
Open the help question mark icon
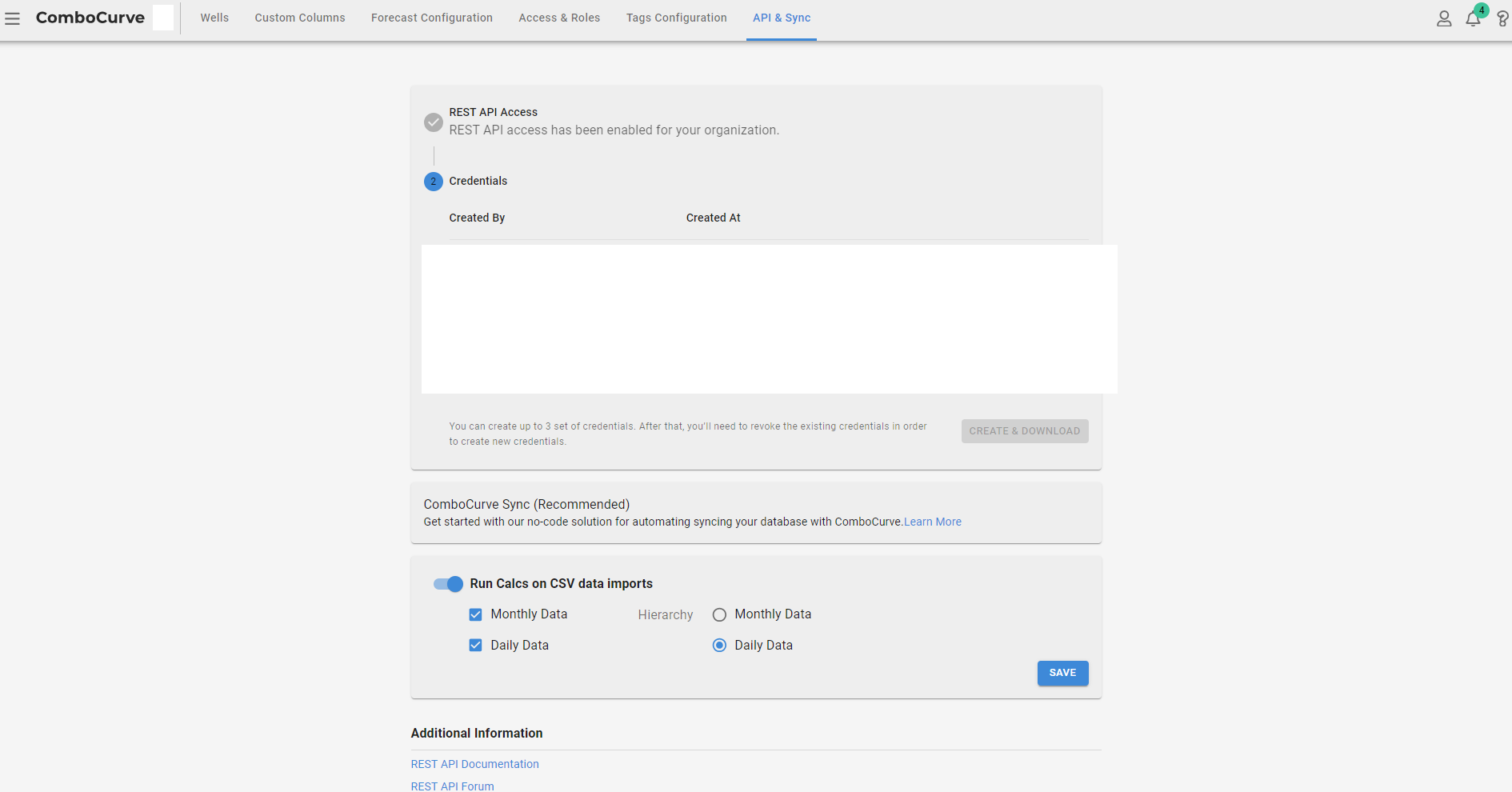pos(1502,18)
